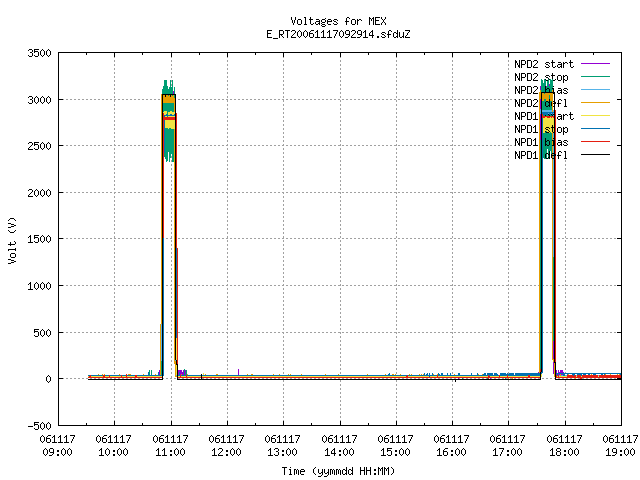Click the 2000 y-axis tick label

tap(40, 193)
